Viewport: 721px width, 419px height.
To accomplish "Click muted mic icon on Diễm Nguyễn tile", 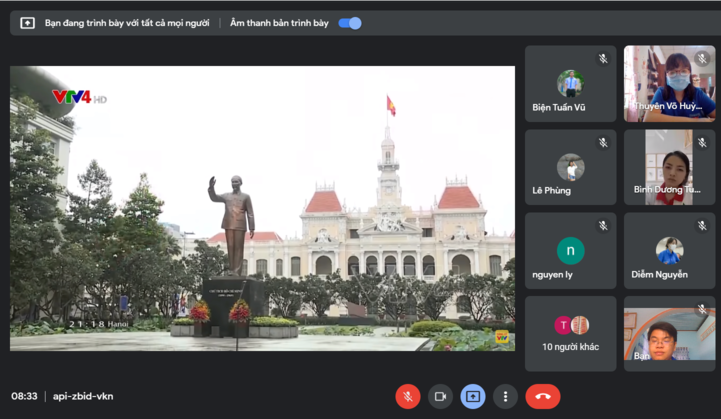I will (x=702, y=226).
